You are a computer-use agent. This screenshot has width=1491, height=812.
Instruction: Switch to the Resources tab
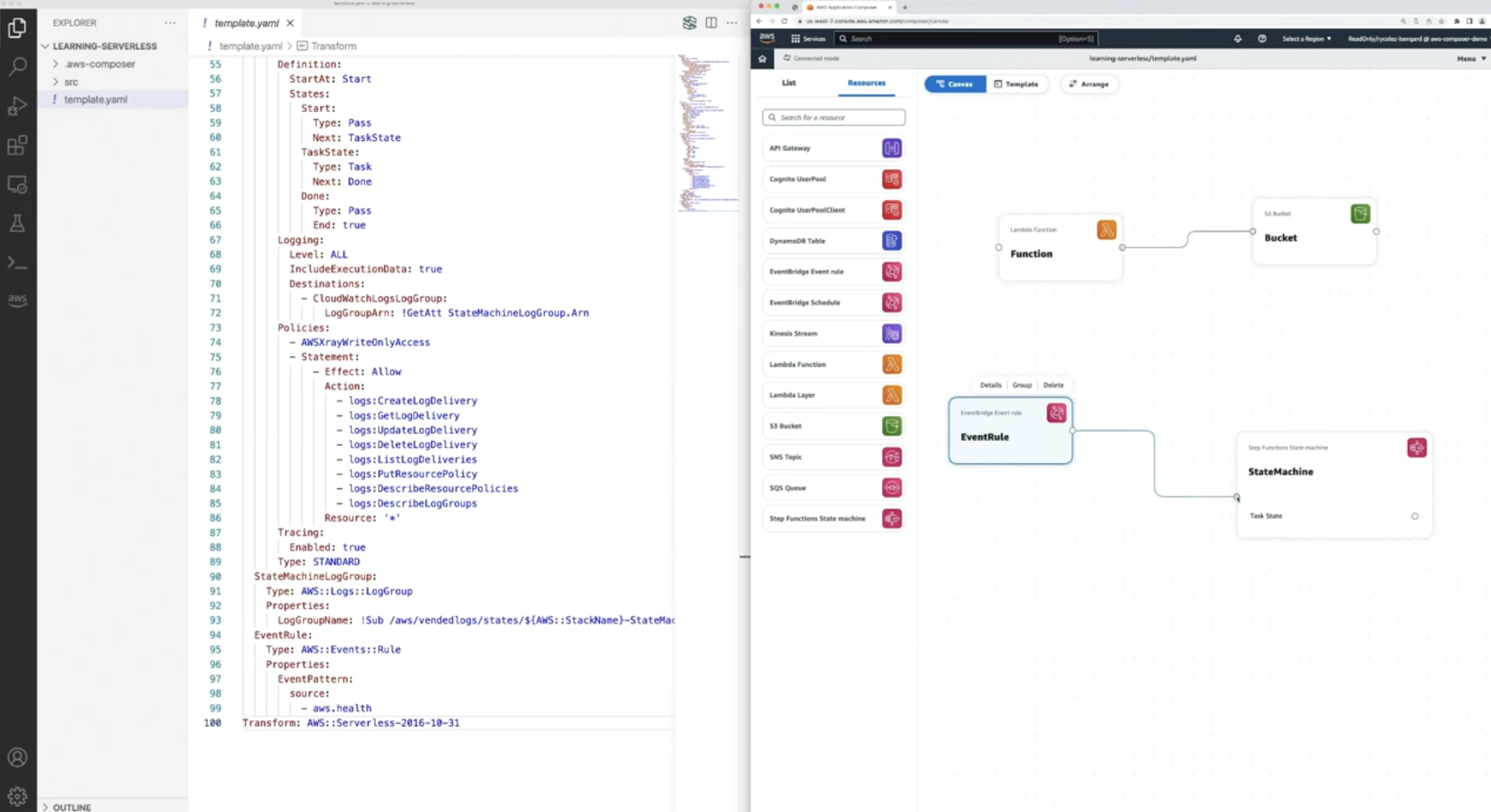pos(866,83)
